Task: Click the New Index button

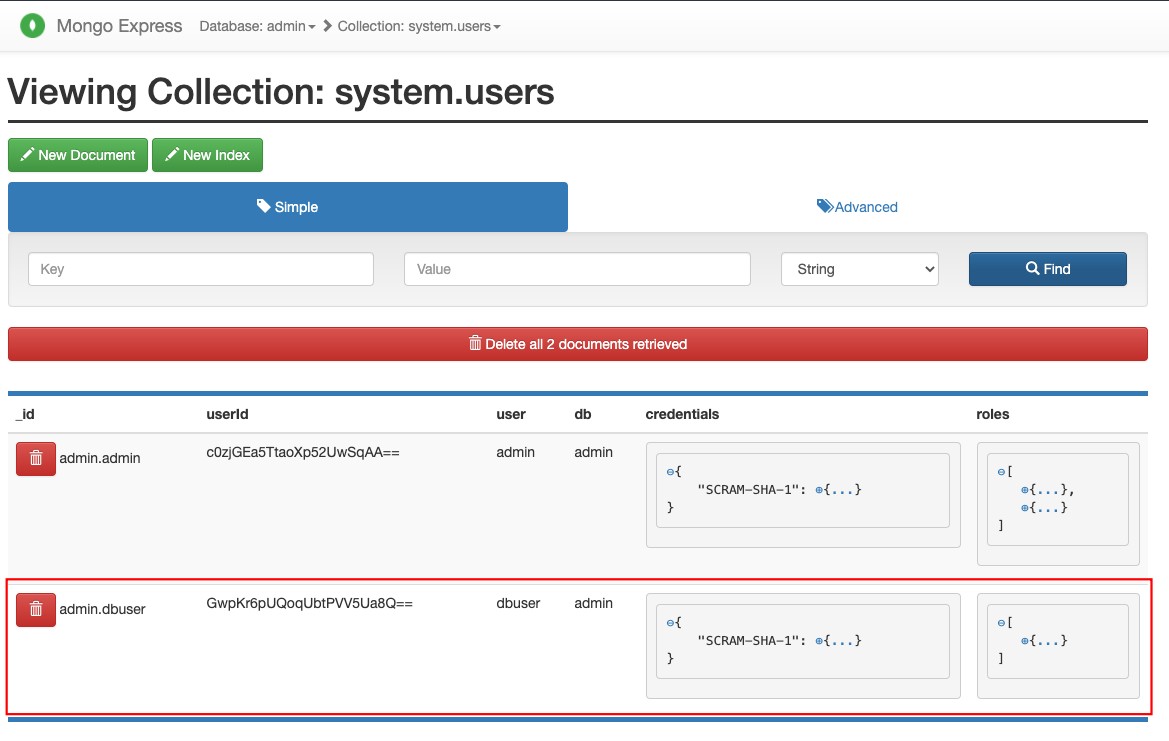Action: [x=207, y=155]
